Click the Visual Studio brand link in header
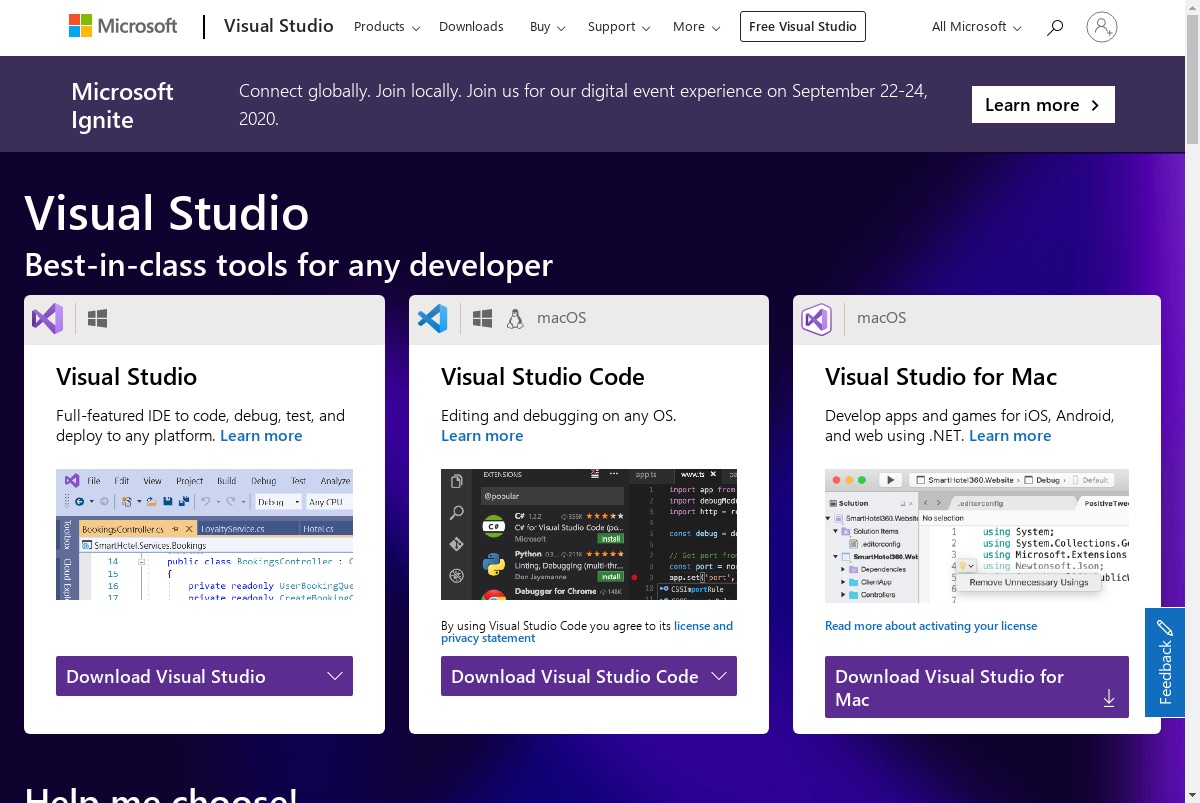This screenshot has width=1200, height=803. click(279, 26)
